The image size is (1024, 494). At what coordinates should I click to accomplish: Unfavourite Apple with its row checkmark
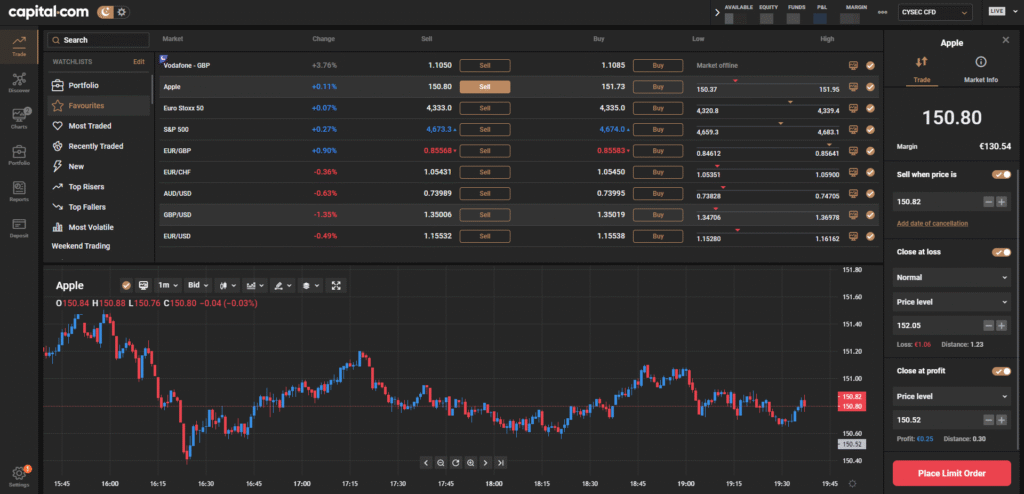coord(870,87)
